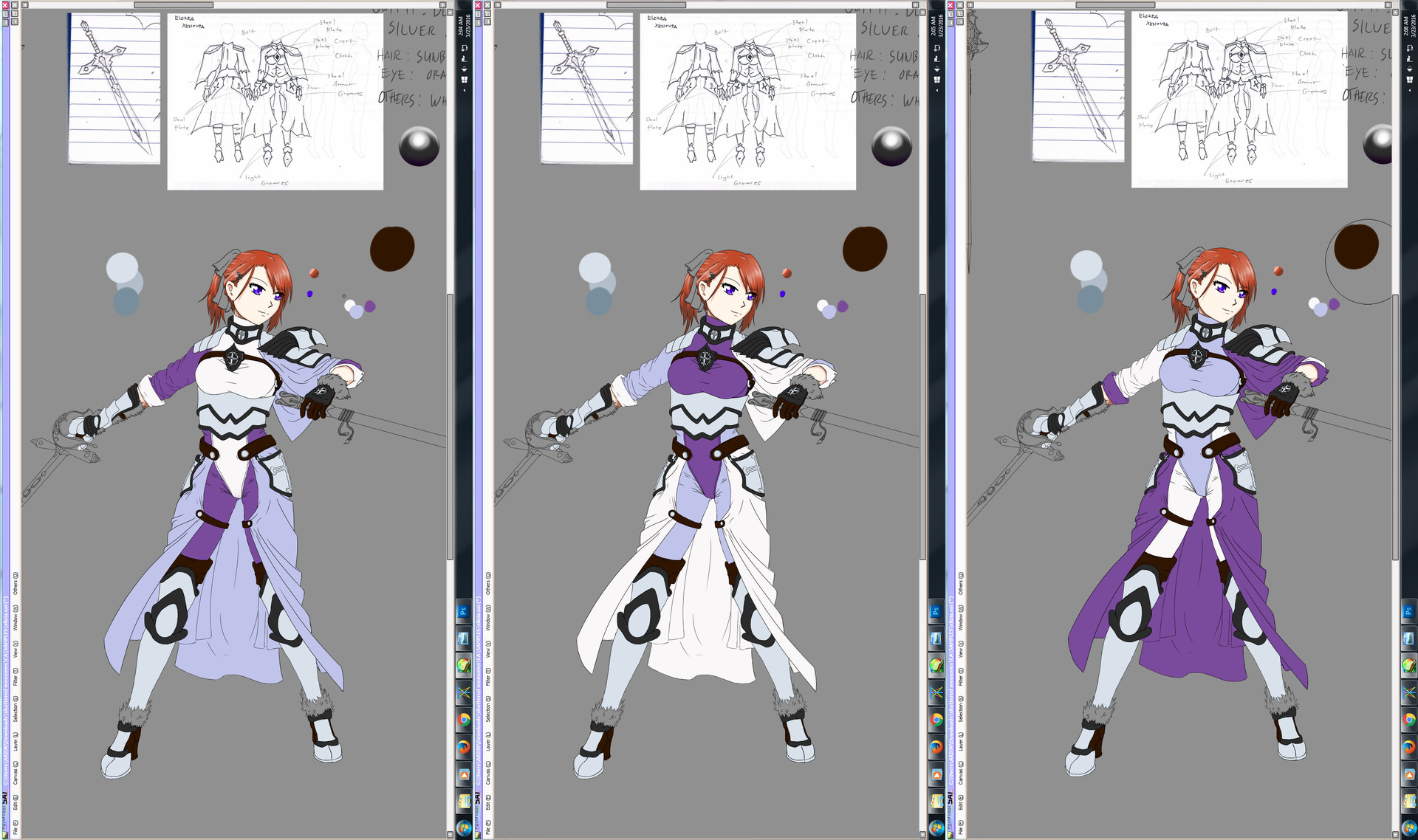Image resolution: width=1418 pixels, height=840 pixels.
Task: Click the X-shaped application icon on the taskbar
Action: pyautogui.click(x=464, y=689)
